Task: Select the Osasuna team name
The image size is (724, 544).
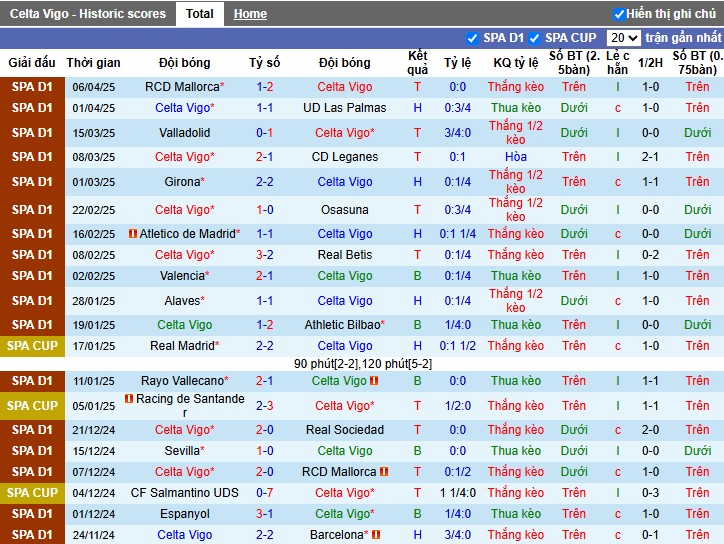Action: click(344, 210)
